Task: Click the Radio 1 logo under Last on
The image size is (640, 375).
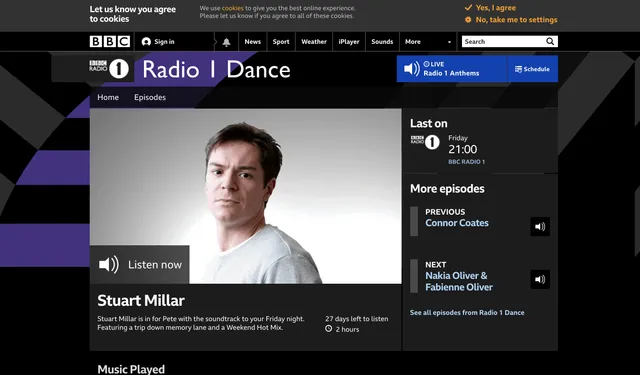Action: (425, 142)
